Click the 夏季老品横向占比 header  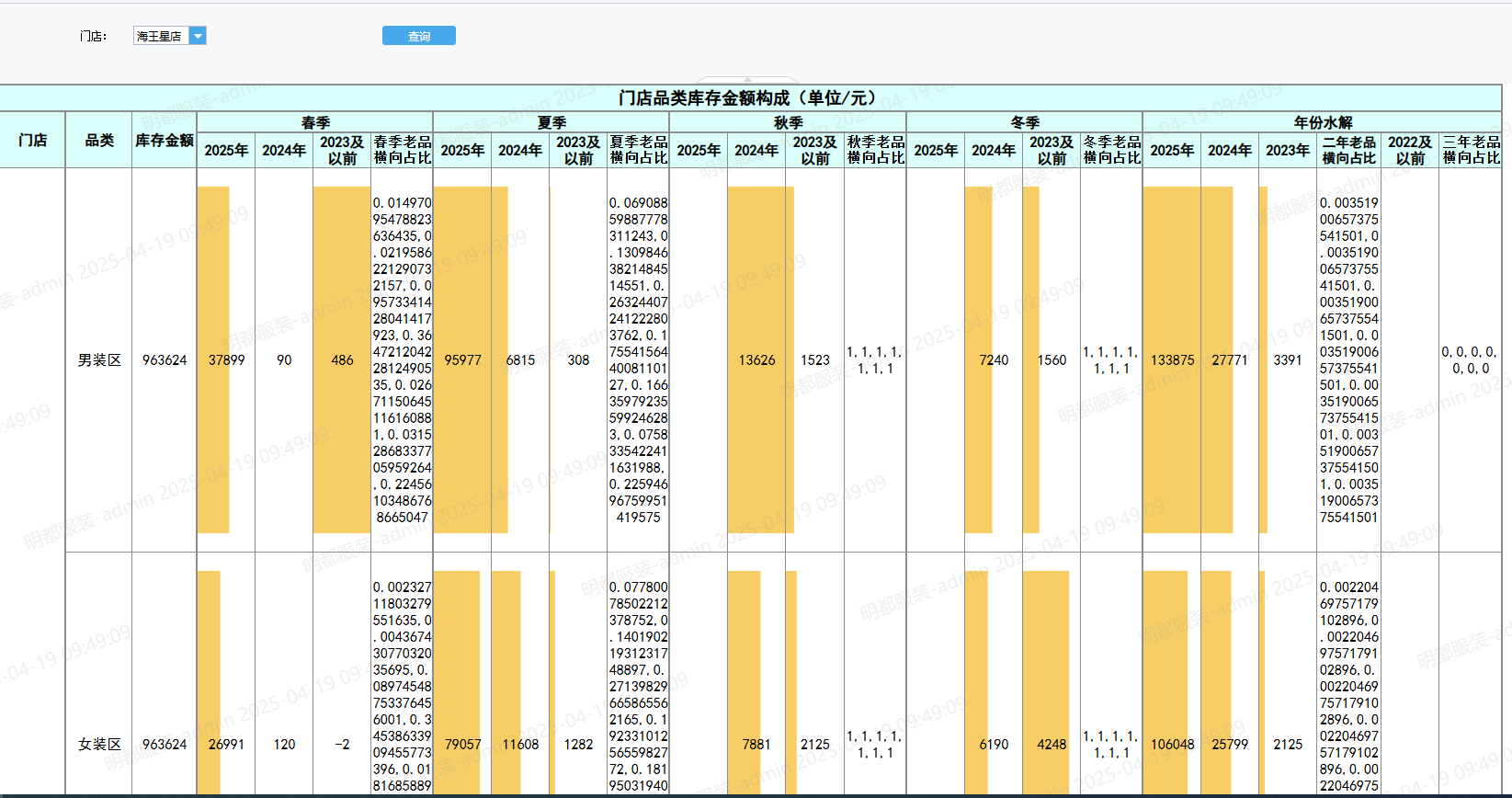pos(639,150)
